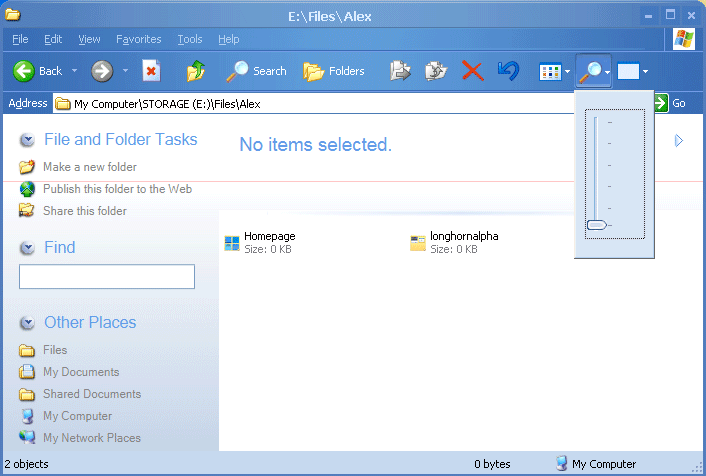
Task: Collapse the Find section
Action: [27, 248]
